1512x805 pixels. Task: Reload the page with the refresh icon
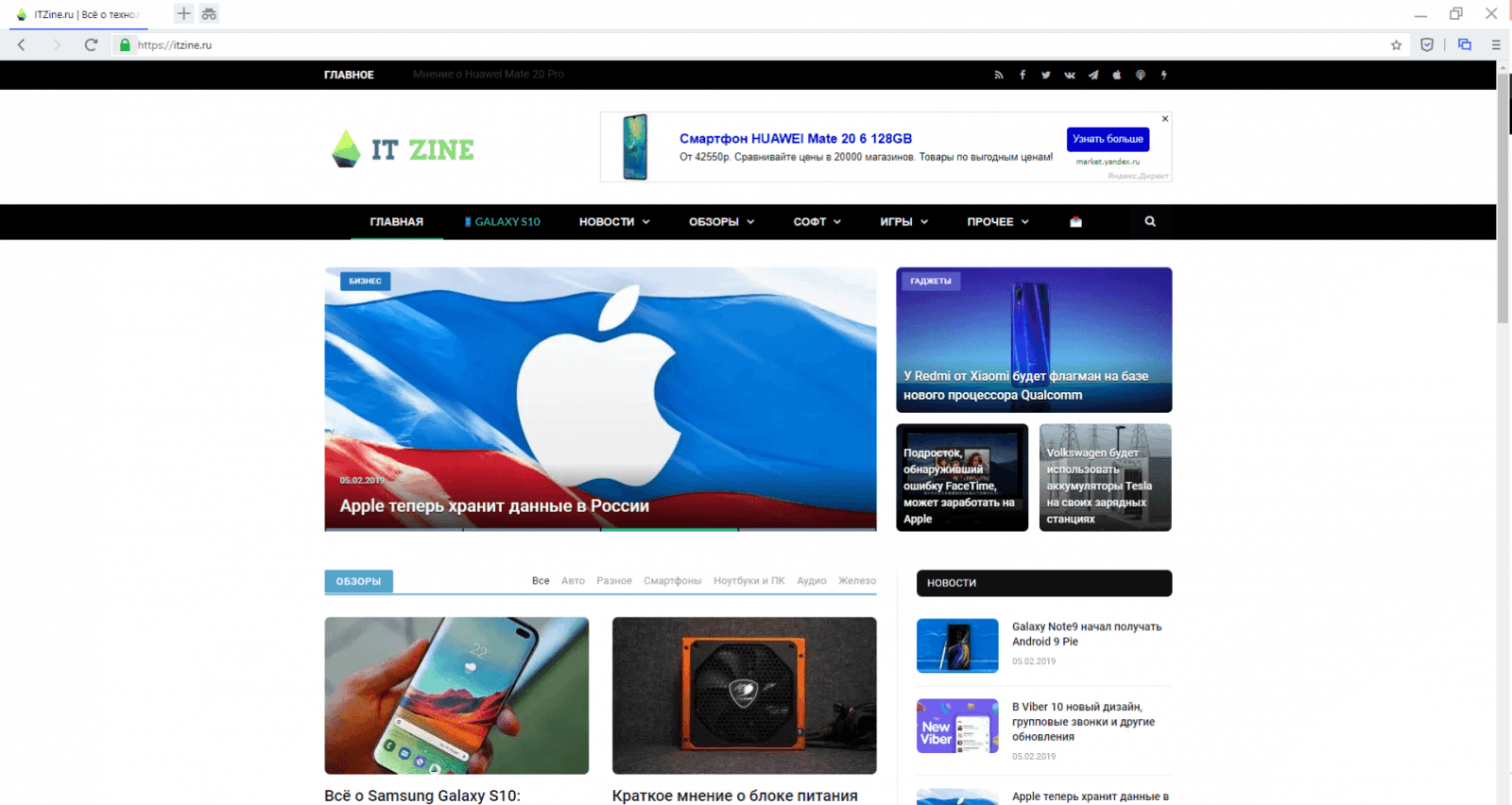tap(91, 44)
